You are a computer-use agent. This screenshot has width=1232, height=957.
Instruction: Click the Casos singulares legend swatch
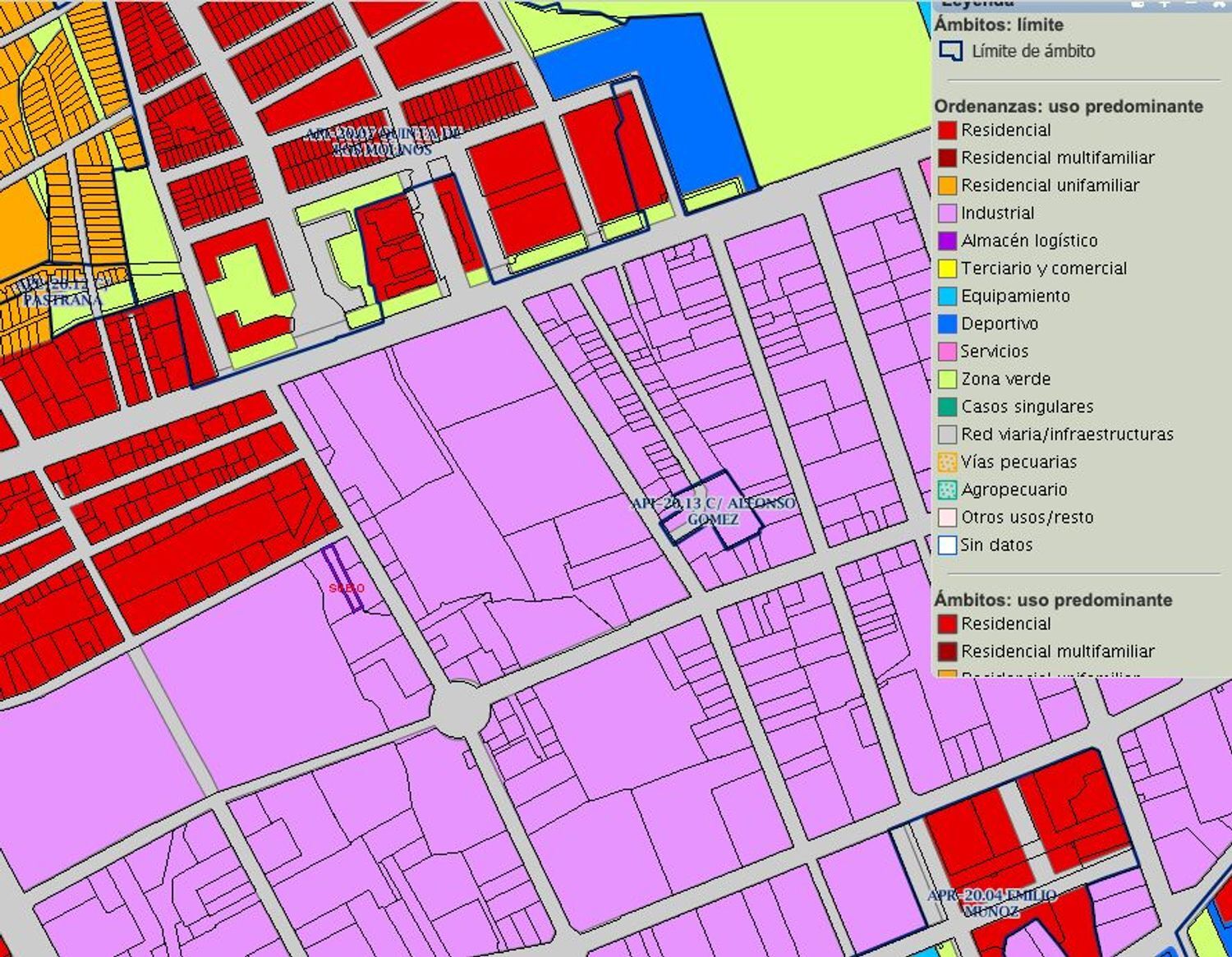click(947, 407)
